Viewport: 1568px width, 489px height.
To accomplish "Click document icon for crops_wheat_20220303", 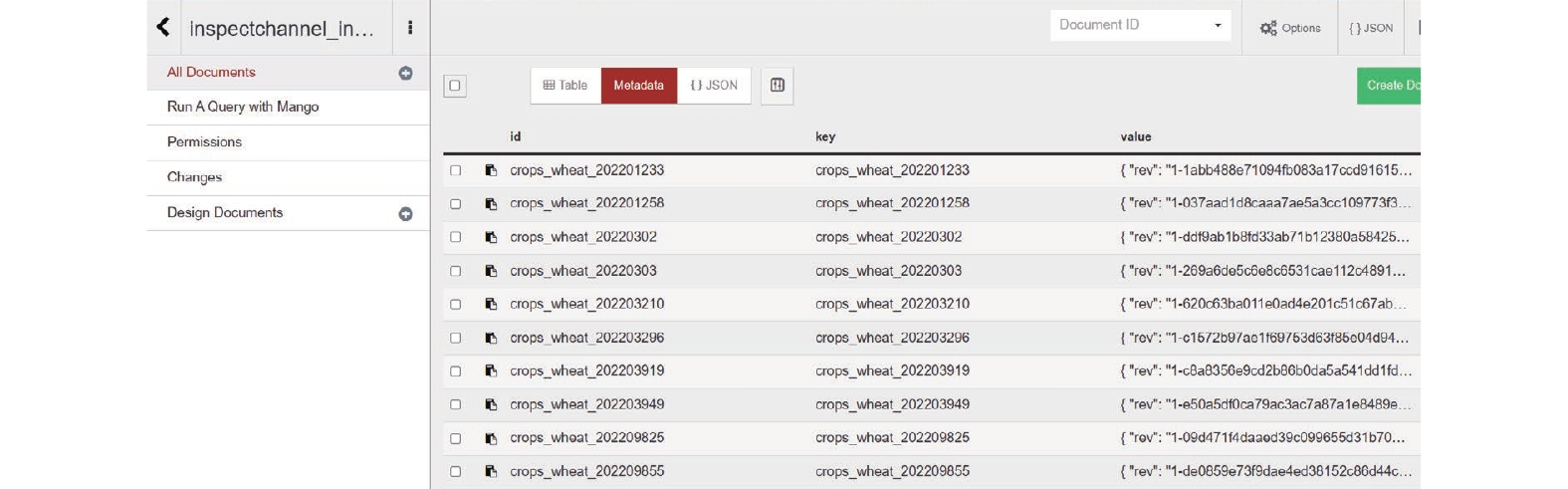I will (x=491, y=271).
